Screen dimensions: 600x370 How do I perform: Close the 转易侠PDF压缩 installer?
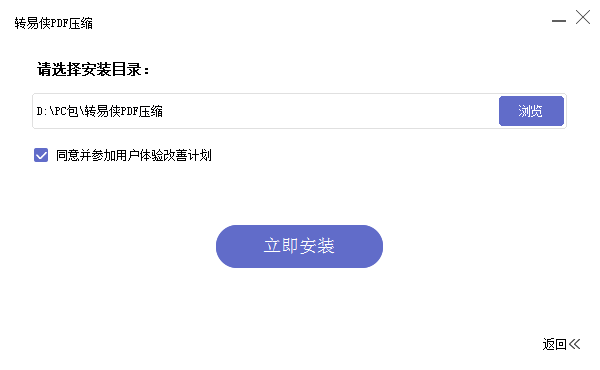pos(583,17)
